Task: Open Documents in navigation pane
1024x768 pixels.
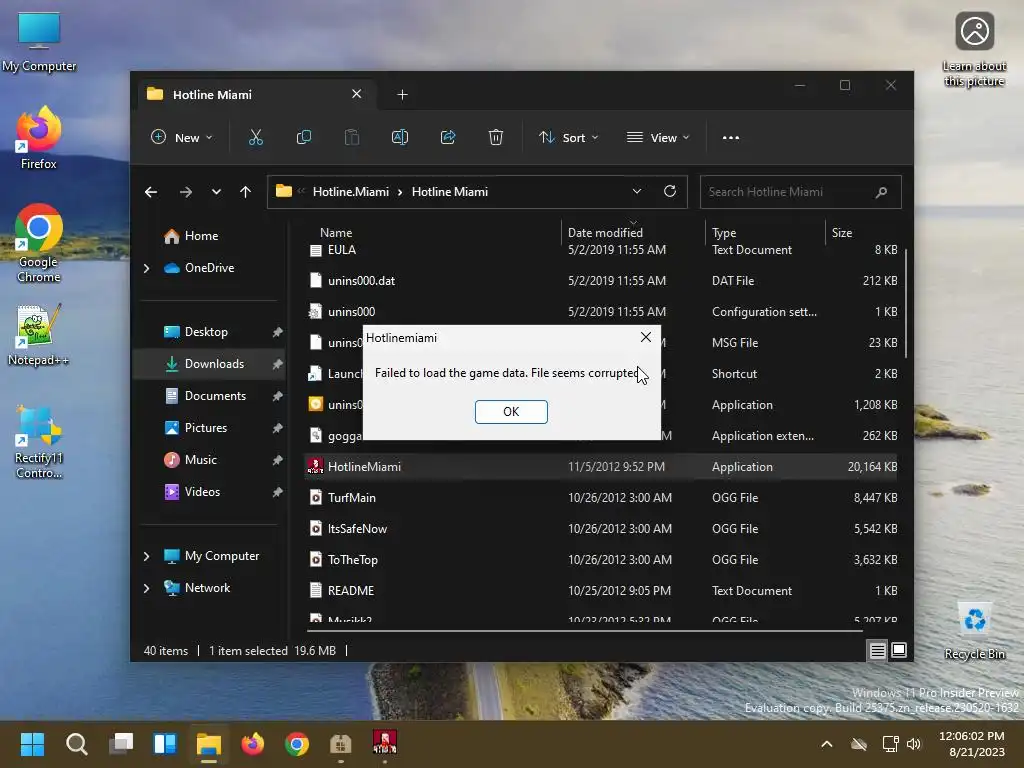Action: point(215,396)
